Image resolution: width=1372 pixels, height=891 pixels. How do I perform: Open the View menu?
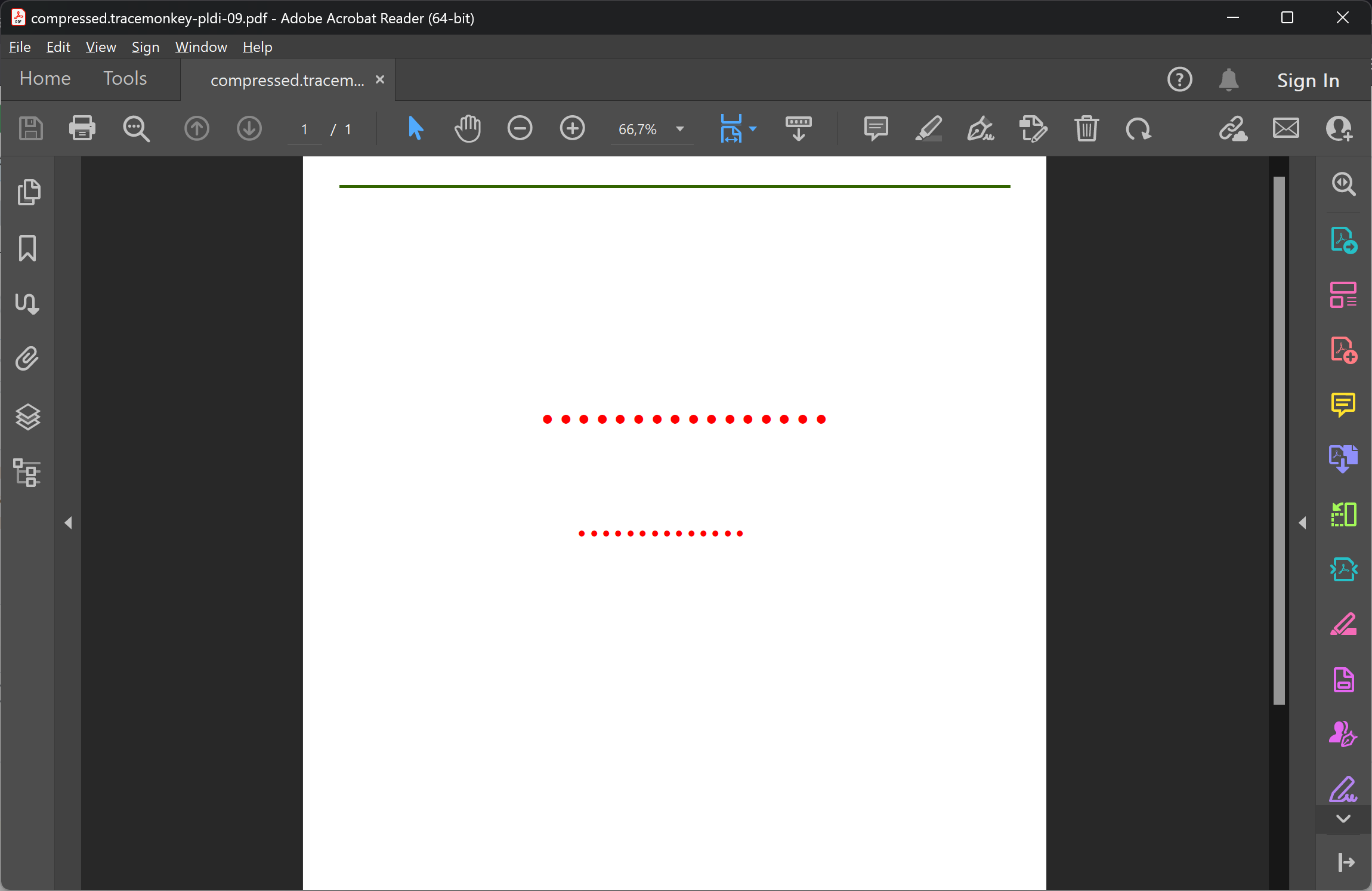[100, 47]
